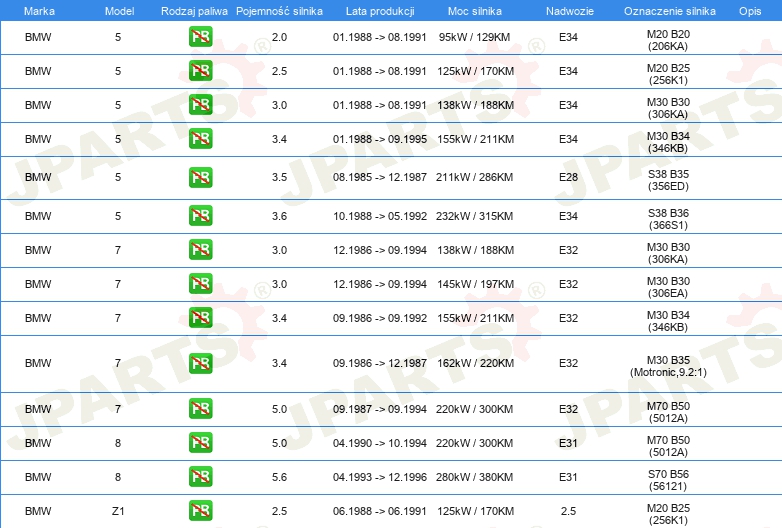Click the engine capacity 3.5
782x528 pixels.
[x=279, y=177]
